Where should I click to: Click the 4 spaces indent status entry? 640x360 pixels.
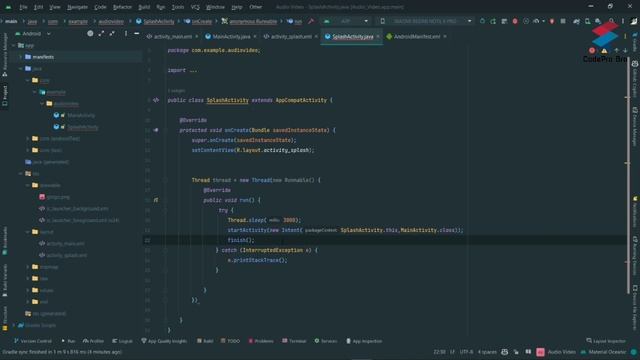487,352
